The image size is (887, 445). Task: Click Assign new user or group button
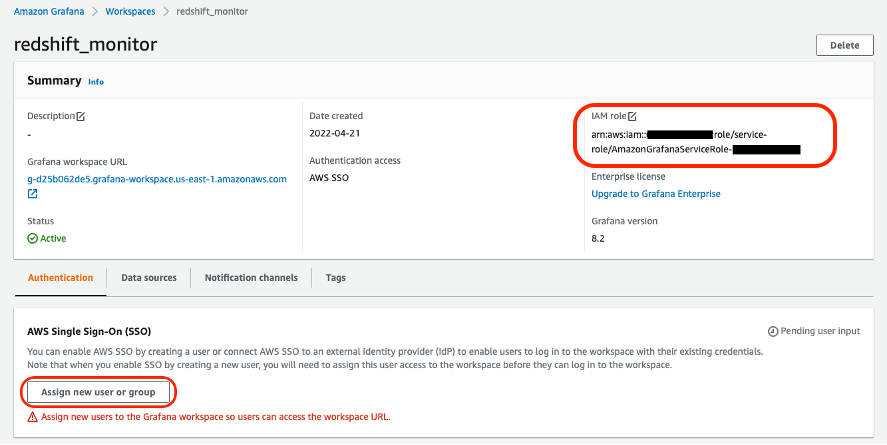click(x=98, y=392)
